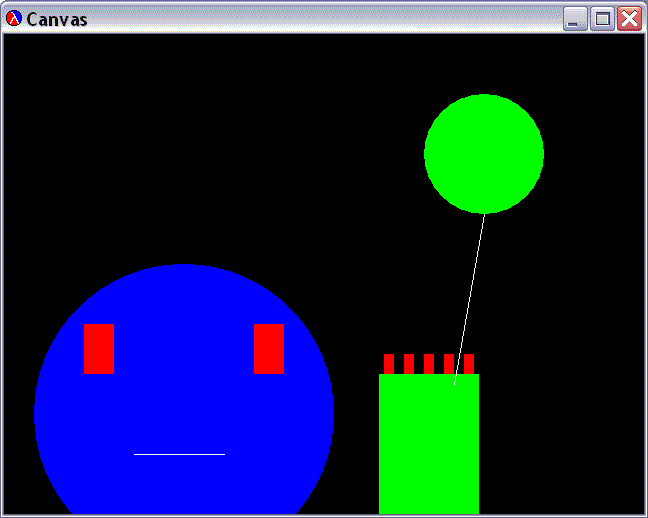Maximize the Canvas window
Image resolution: width=648 pixels, height=518 pixels.
tap(602, 19)
